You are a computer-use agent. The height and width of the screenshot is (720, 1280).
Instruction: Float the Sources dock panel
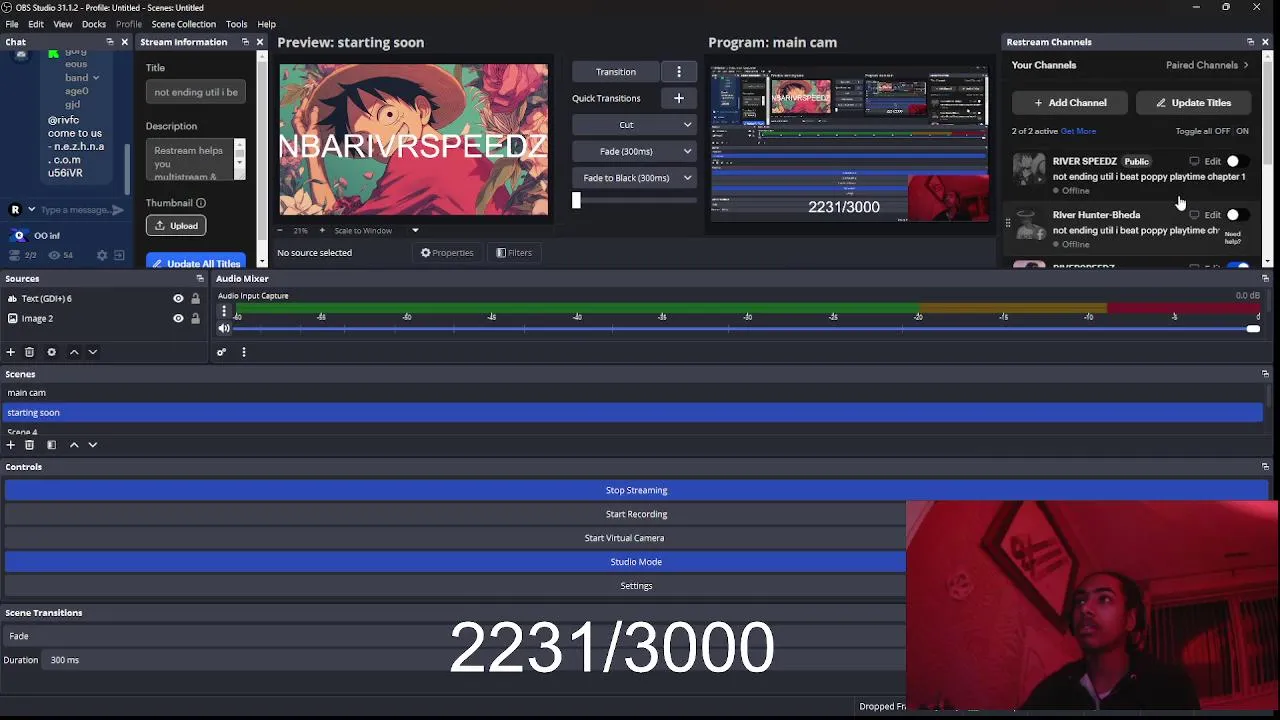(x=200, y=279)
